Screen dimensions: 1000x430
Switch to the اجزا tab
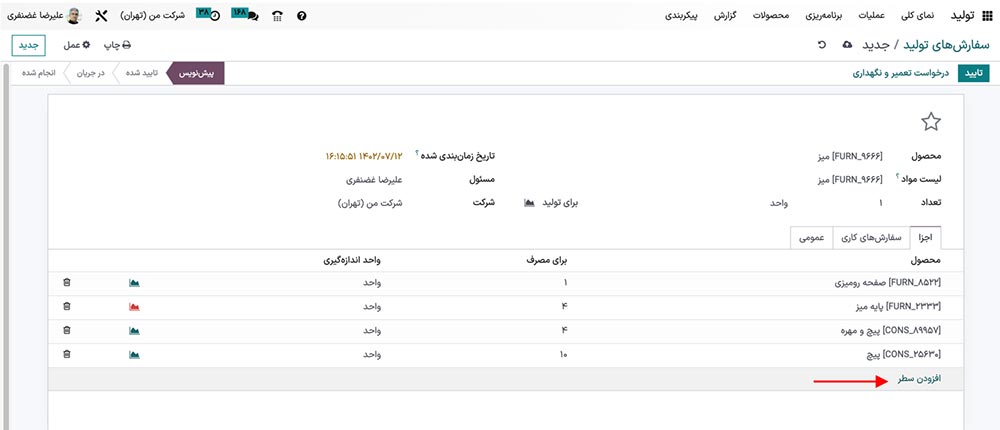point(925,237)
